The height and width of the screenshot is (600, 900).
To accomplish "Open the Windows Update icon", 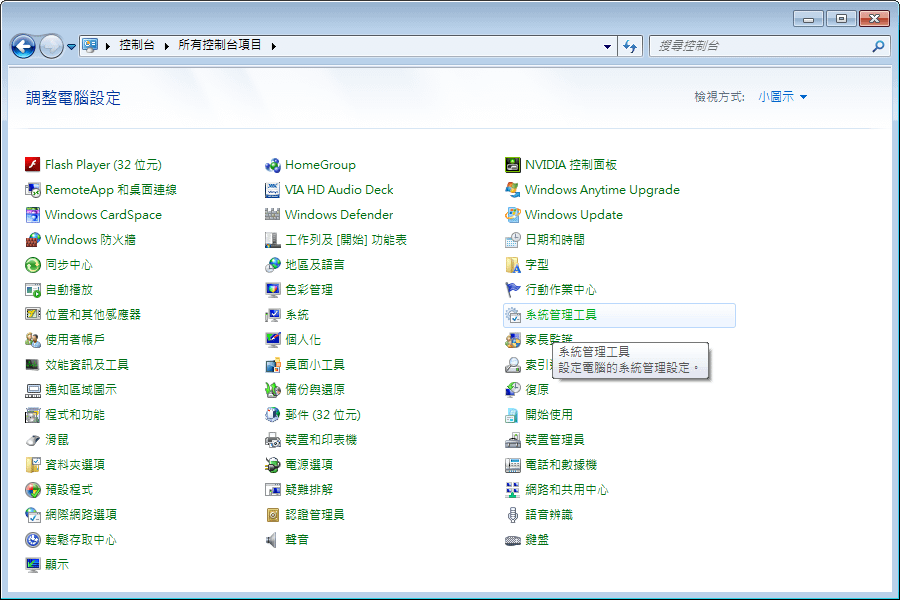I will tap(513, 215).
